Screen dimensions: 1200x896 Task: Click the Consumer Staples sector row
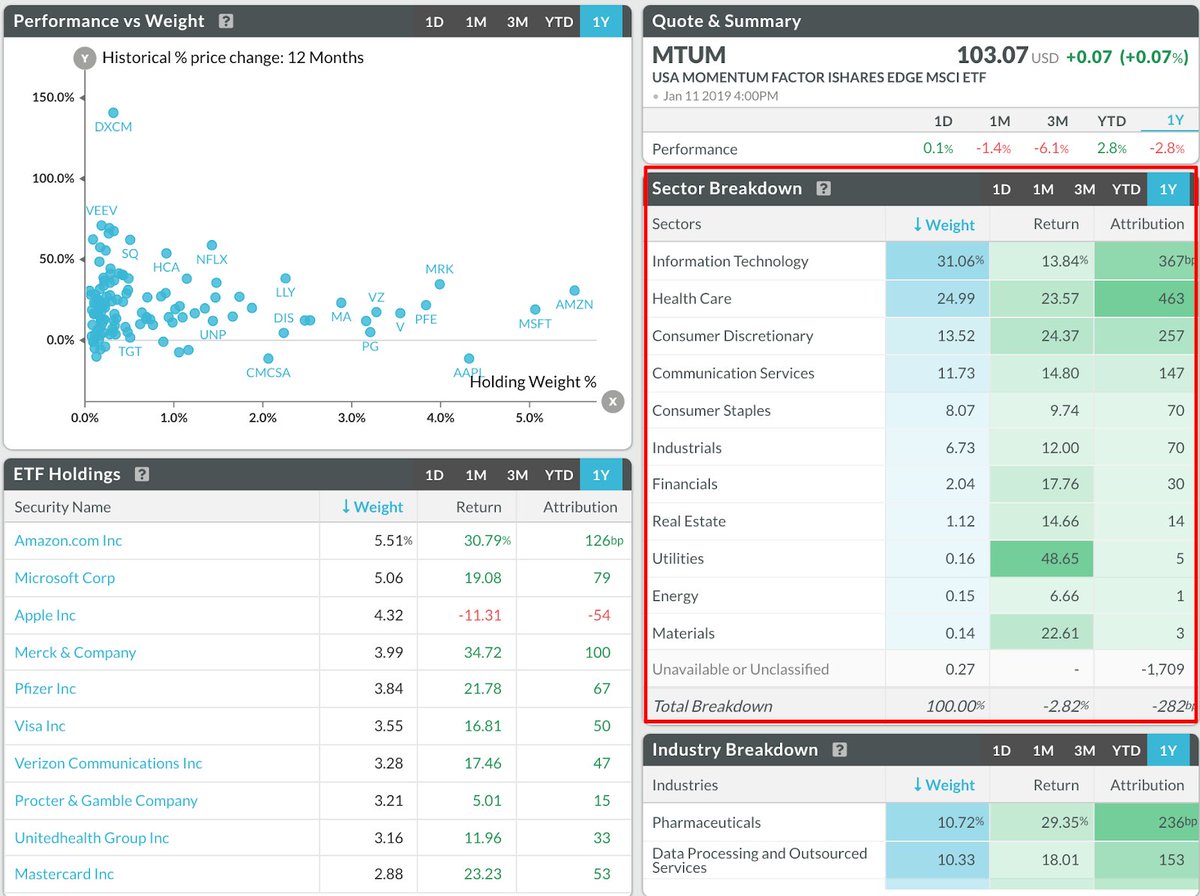pos(920,410)
